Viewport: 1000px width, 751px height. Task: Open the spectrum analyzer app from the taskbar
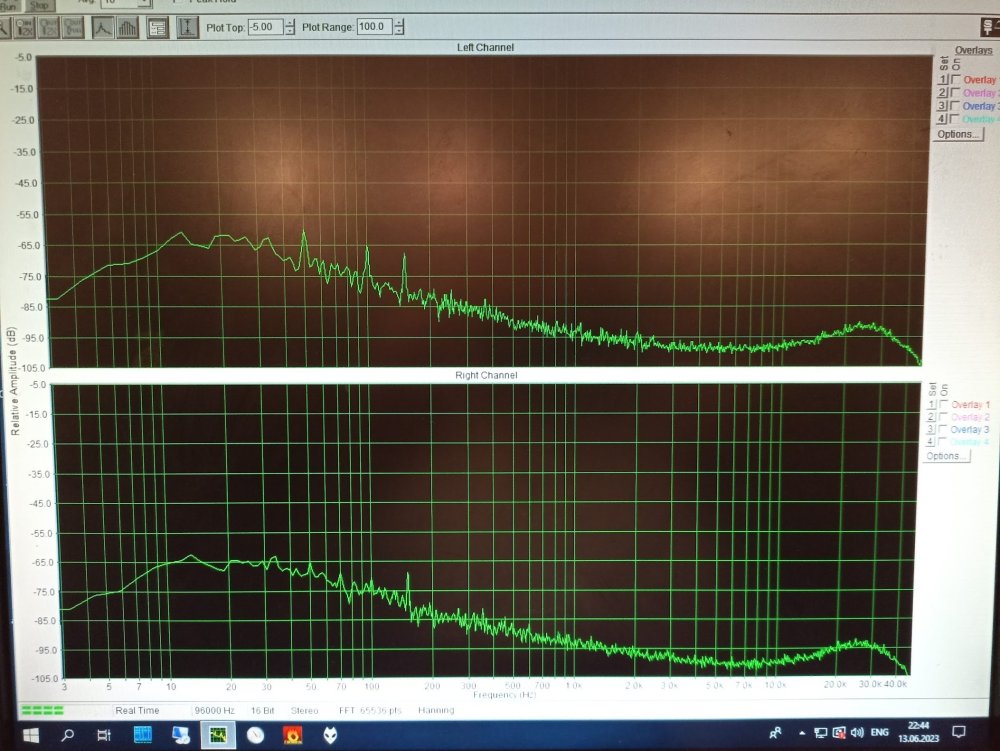(219, 737)
